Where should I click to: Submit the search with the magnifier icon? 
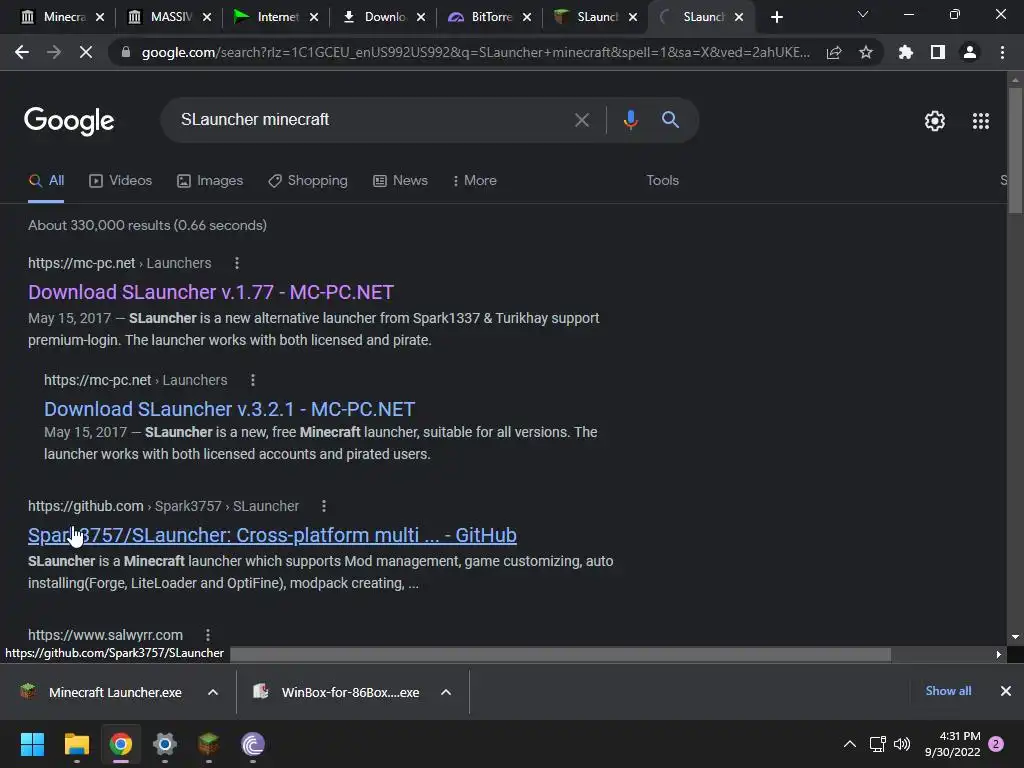[x=670, y=120]
